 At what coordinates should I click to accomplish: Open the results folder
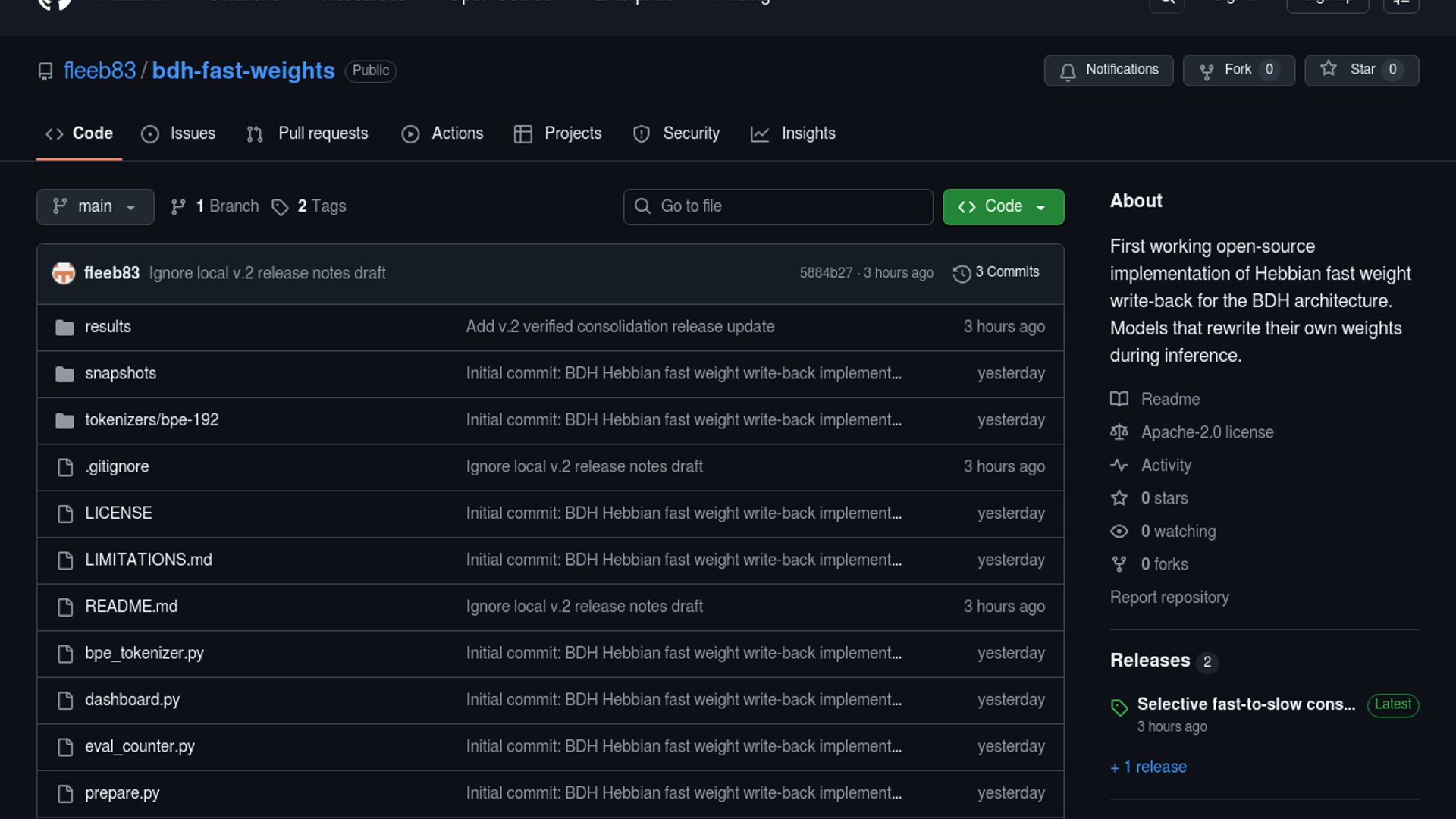tap(108, 327)
